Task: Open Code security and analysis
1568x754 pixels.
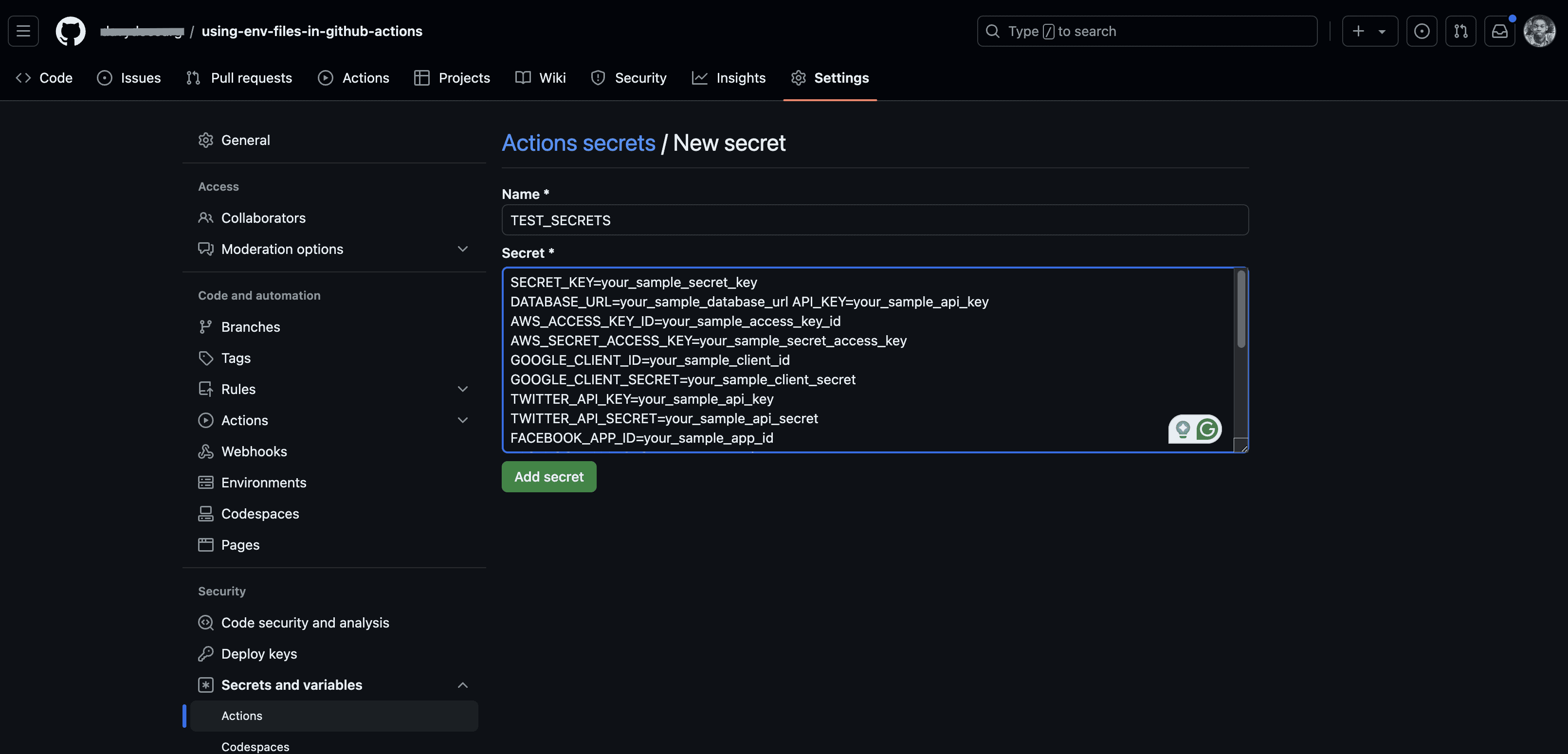Action: tap(334, 623)
